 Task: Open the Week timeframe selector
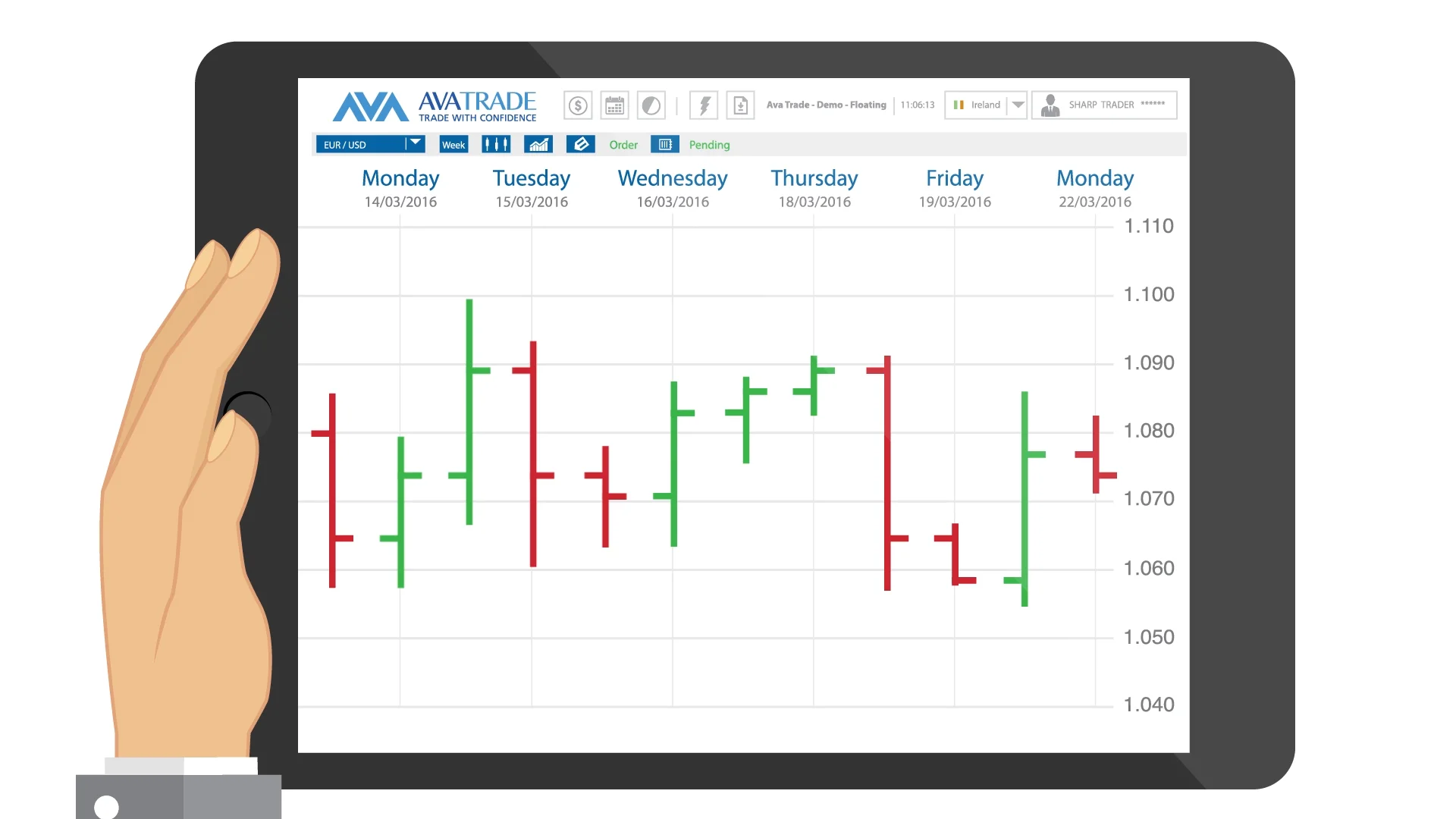[x=453, y=144]
